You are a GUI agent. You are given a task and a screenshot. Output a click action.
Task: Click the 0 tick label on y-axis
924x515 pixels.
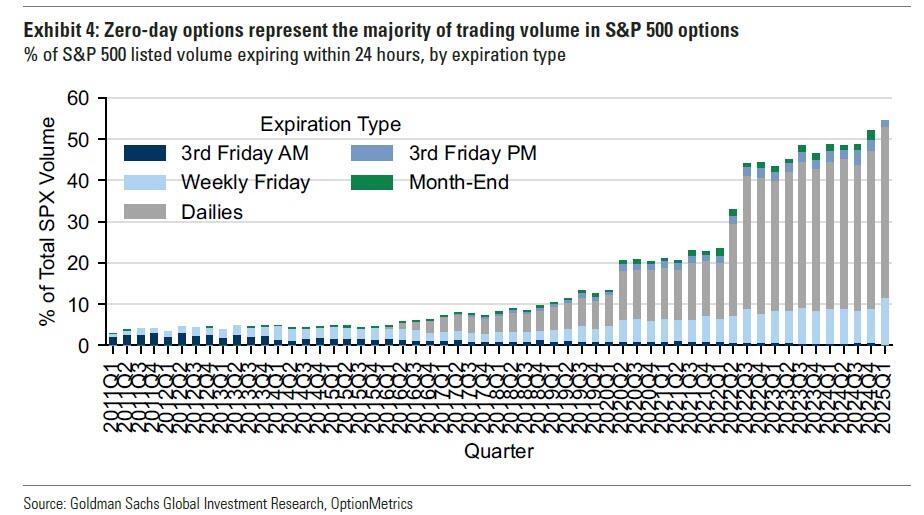(x=84, y=346)
